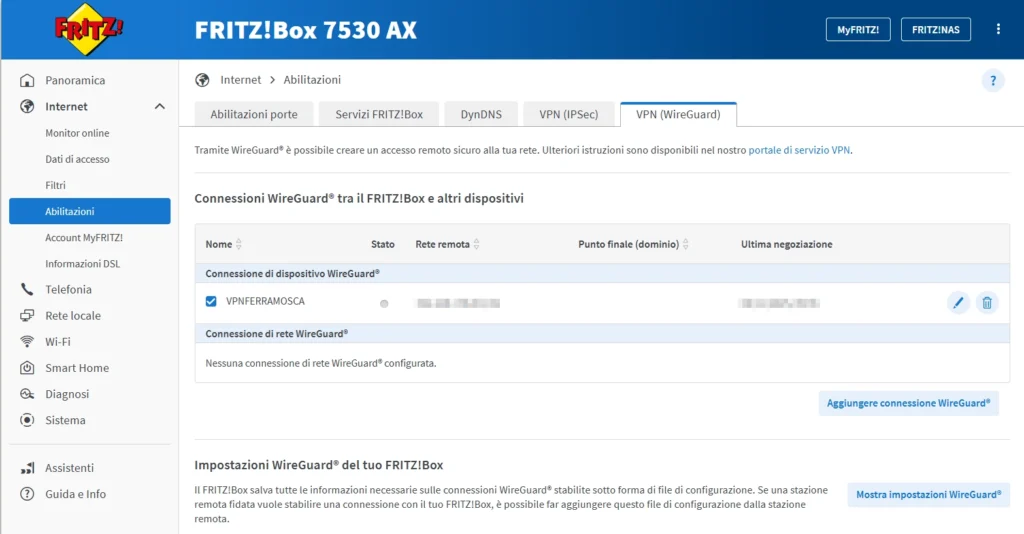Open Filtri in the sidebar

56,185
